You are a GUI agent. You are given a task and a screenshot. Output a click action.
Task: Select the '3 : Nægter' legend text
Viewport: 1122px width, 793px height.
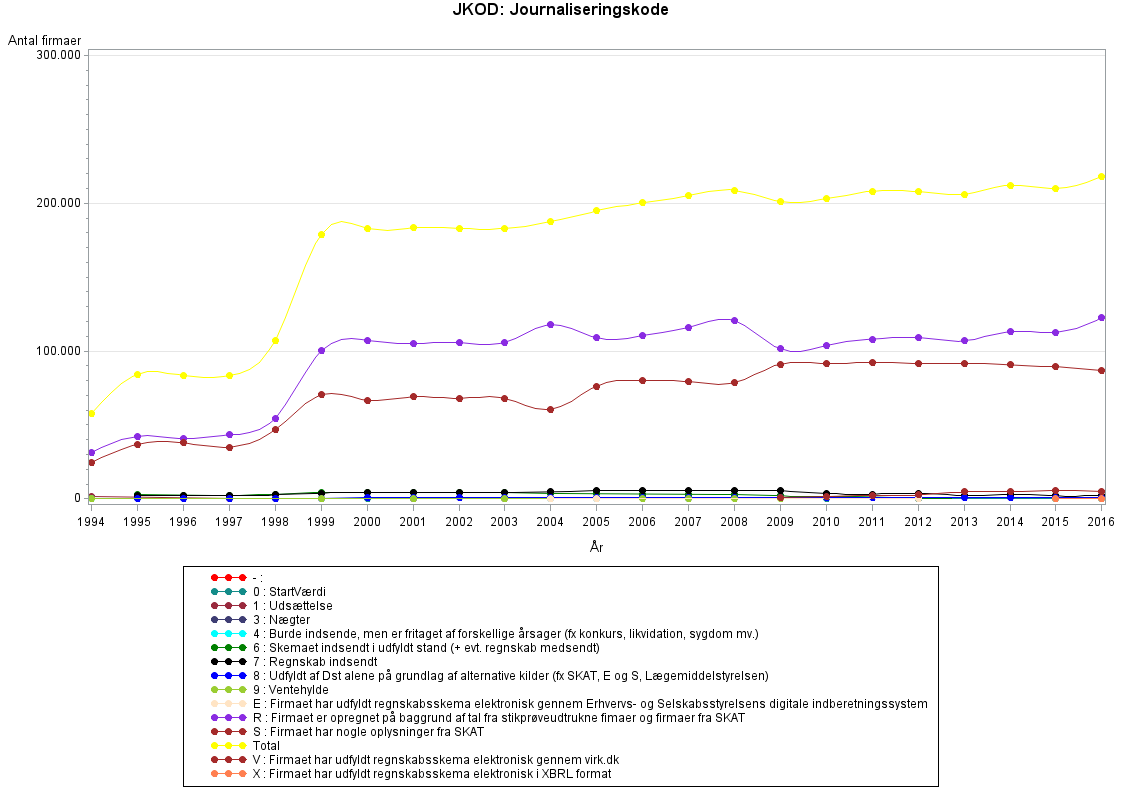click(x=281, y=620)
